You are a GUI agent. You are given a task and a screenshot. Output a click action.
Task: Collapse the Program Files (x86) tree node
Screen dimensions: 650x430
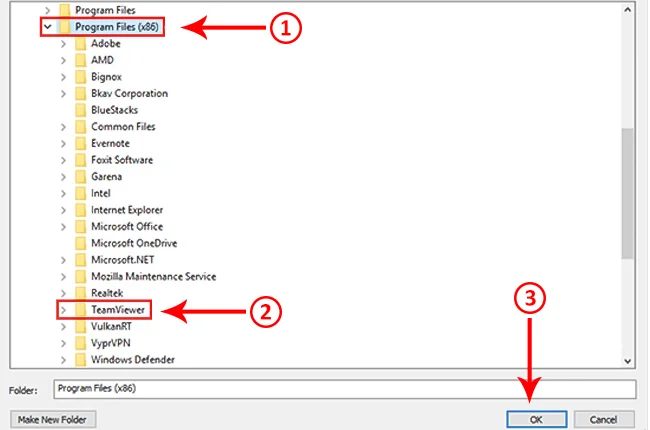(x=47, y=29)
